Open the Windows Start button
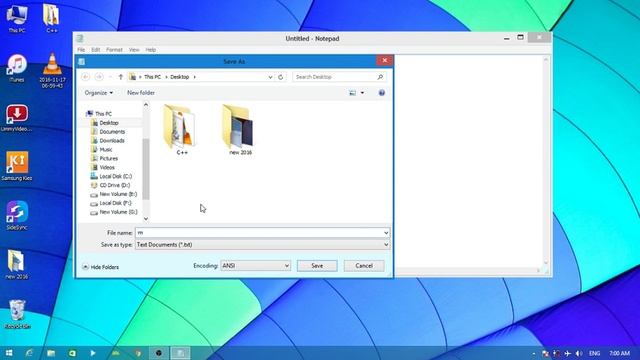 tap(9, 353)
